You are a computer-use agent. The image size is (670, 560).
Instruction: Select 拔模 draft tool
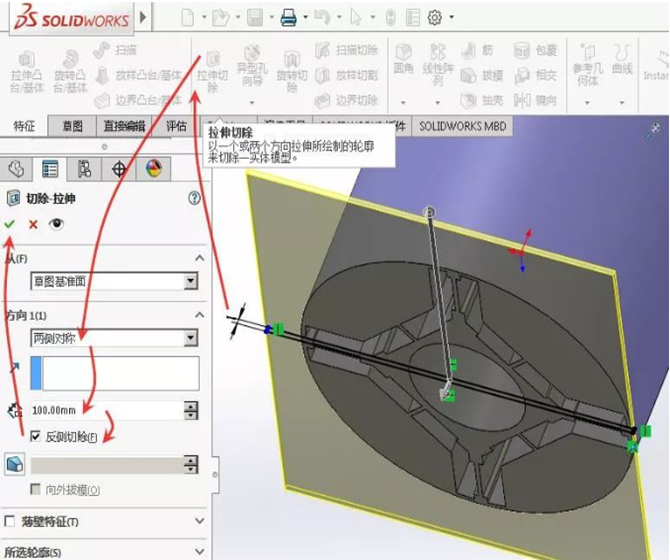point(482,76)
